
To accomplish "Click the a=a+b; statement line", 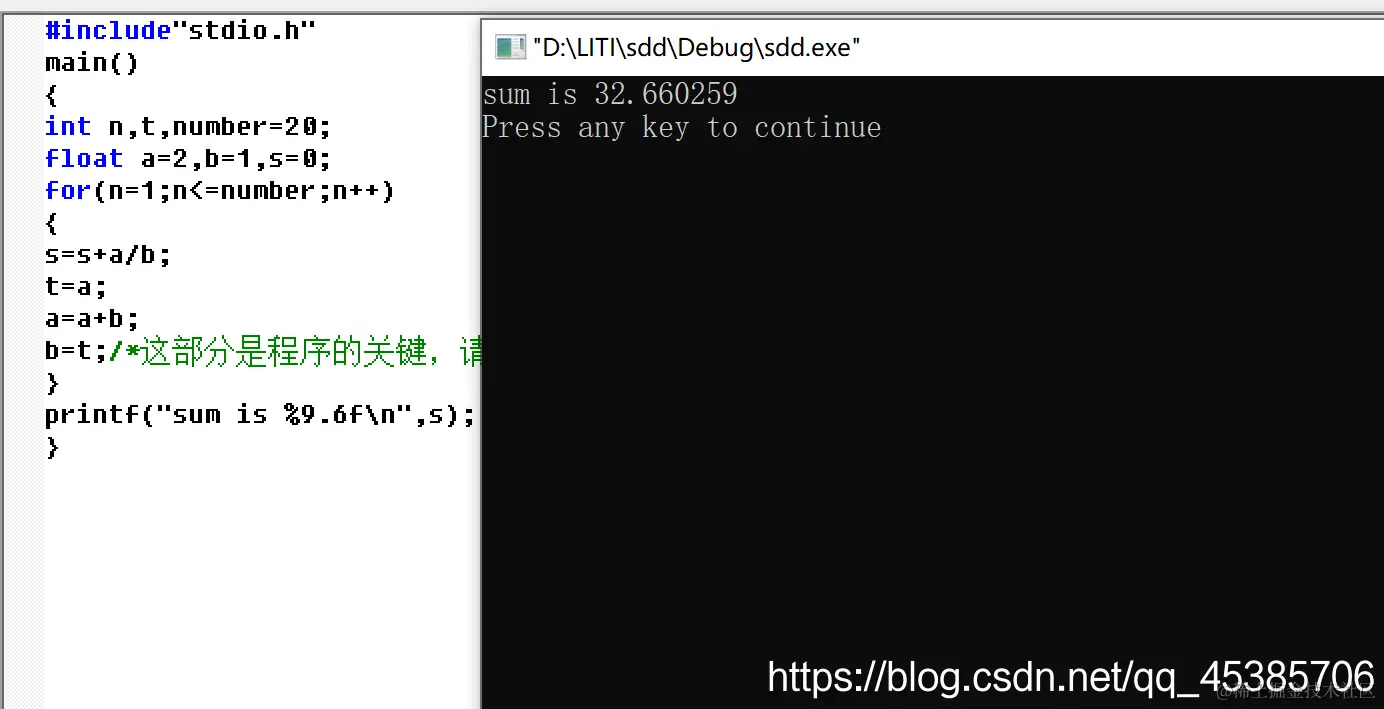I will (x=92, y=319).
